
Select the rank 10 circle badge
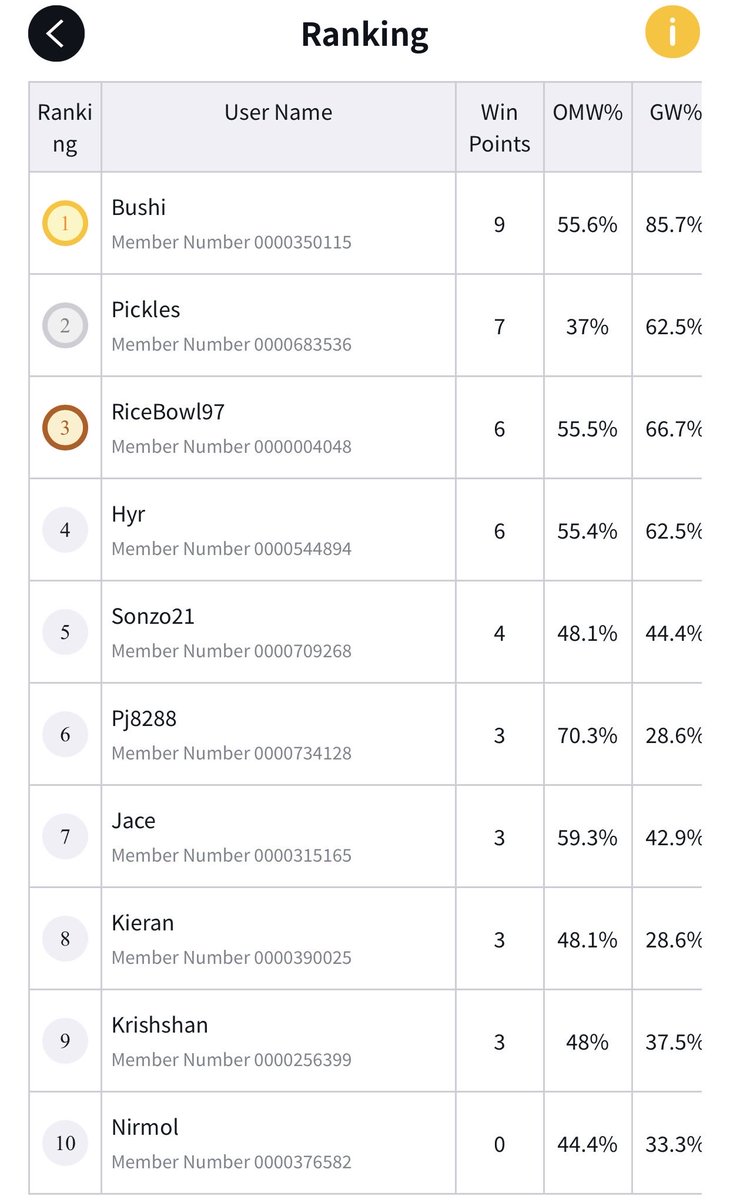point(65,1143)
